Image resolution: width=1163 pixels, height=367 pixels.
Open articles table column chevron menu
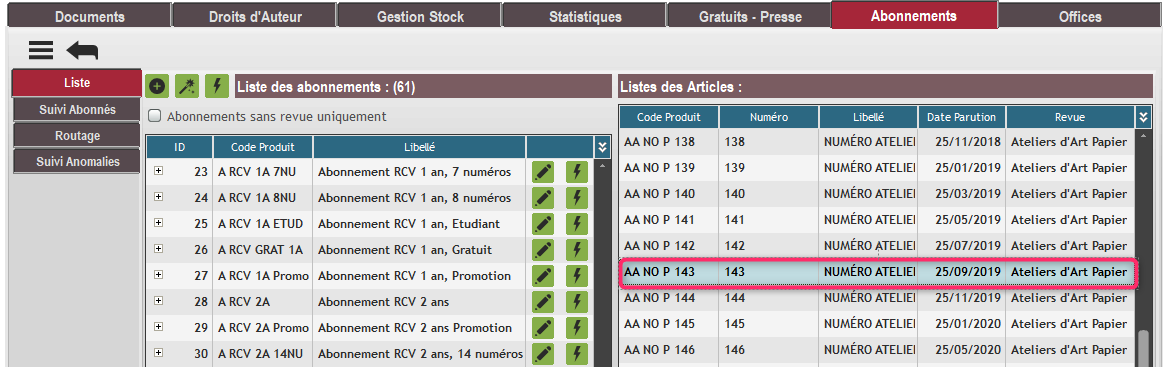(x=1144, y=117)
